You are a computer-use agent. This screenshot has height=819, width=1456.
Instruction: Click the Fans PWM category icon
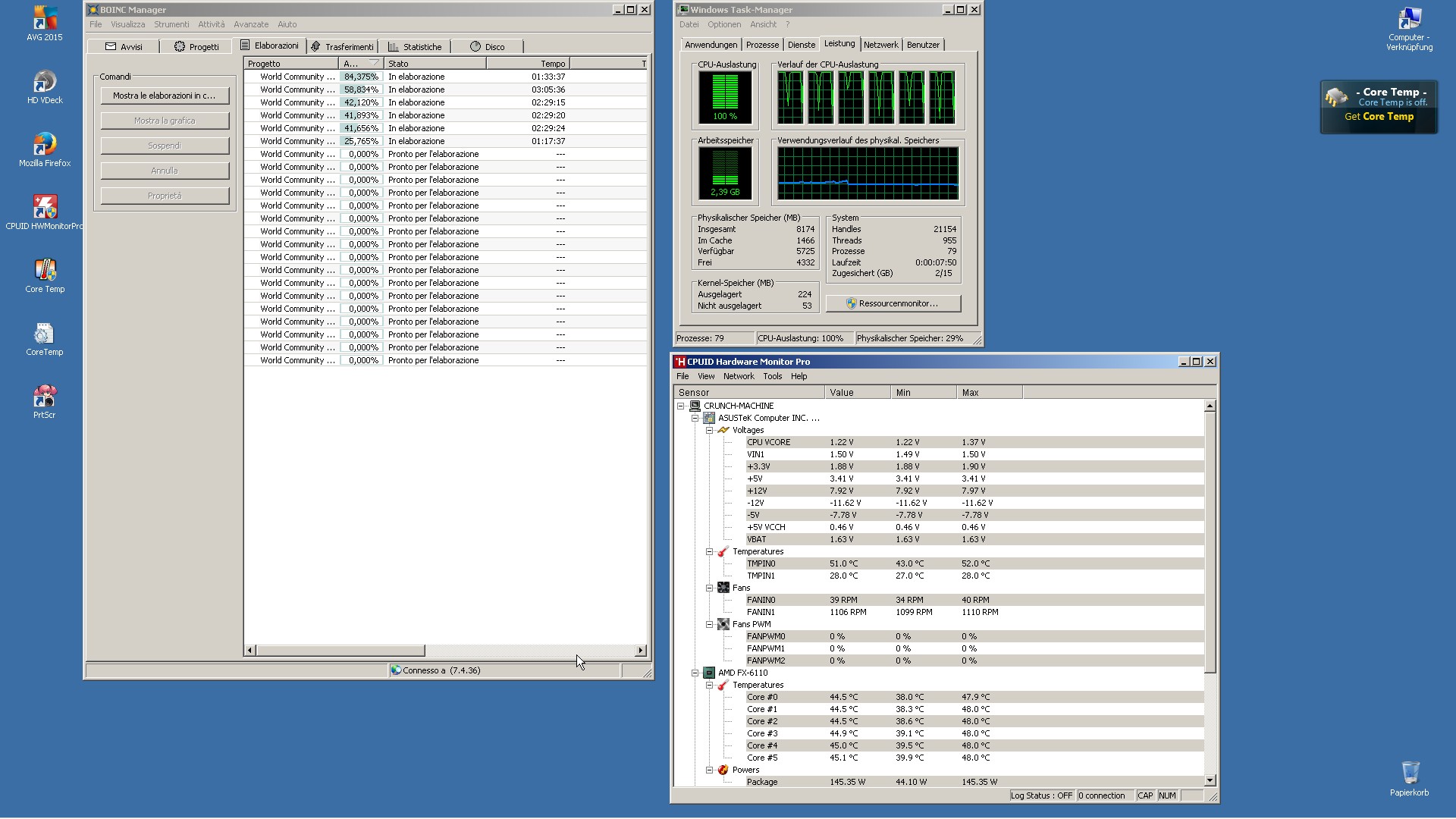tap(723, 624)
